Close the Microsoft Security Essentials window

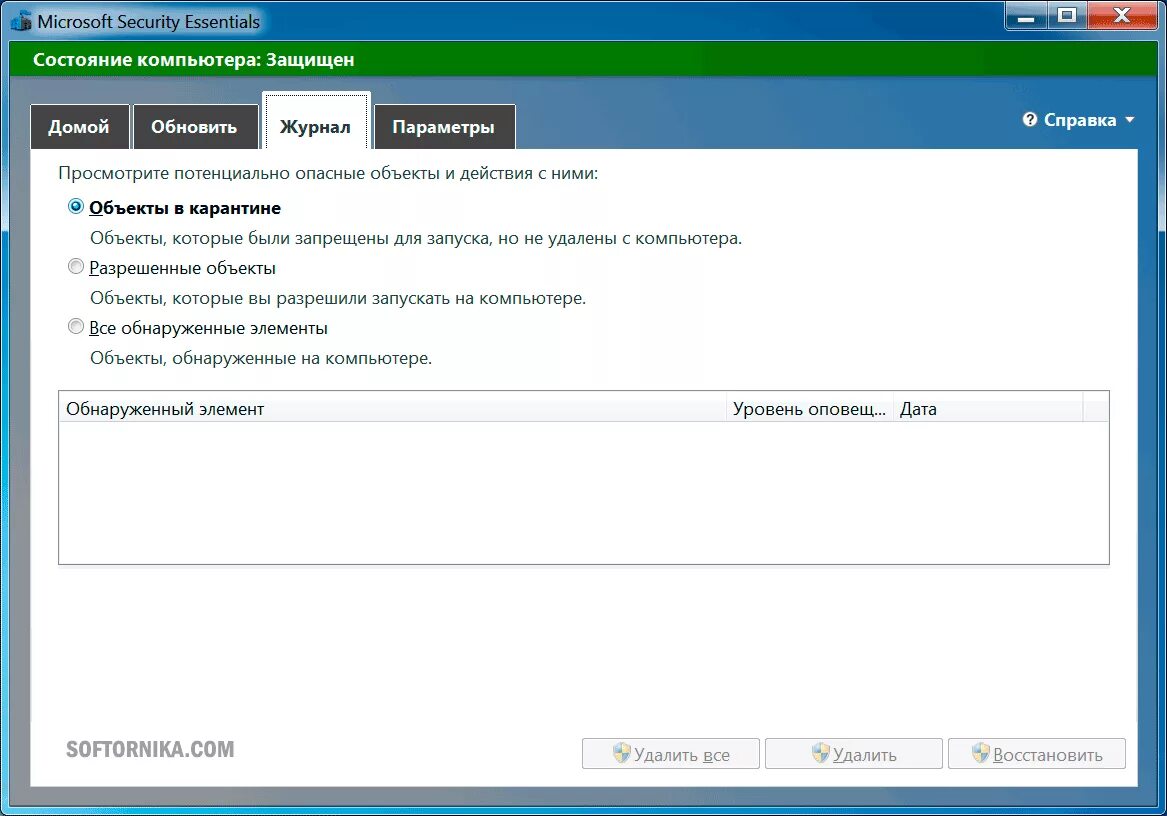pyautogui.click(x=1122, y=16)
